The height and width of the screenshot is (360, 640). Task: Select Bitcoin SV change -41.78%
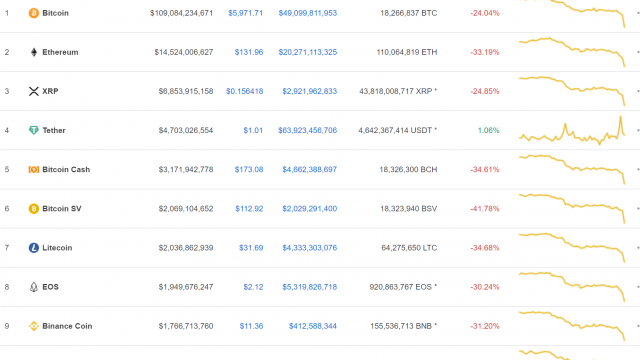coord(485,209)
